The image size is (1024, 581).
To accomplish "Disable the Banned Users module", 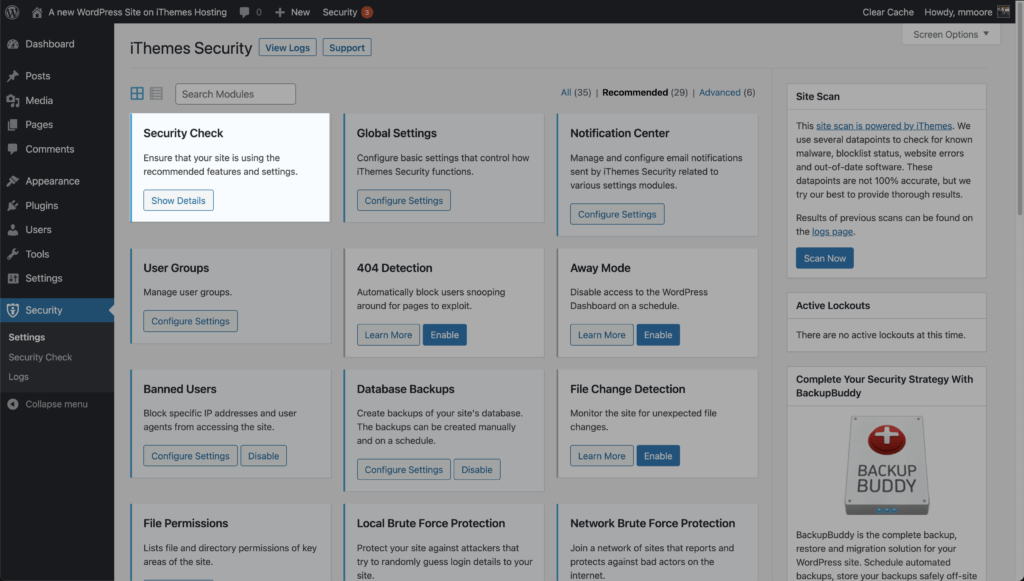I will [263, 456].
